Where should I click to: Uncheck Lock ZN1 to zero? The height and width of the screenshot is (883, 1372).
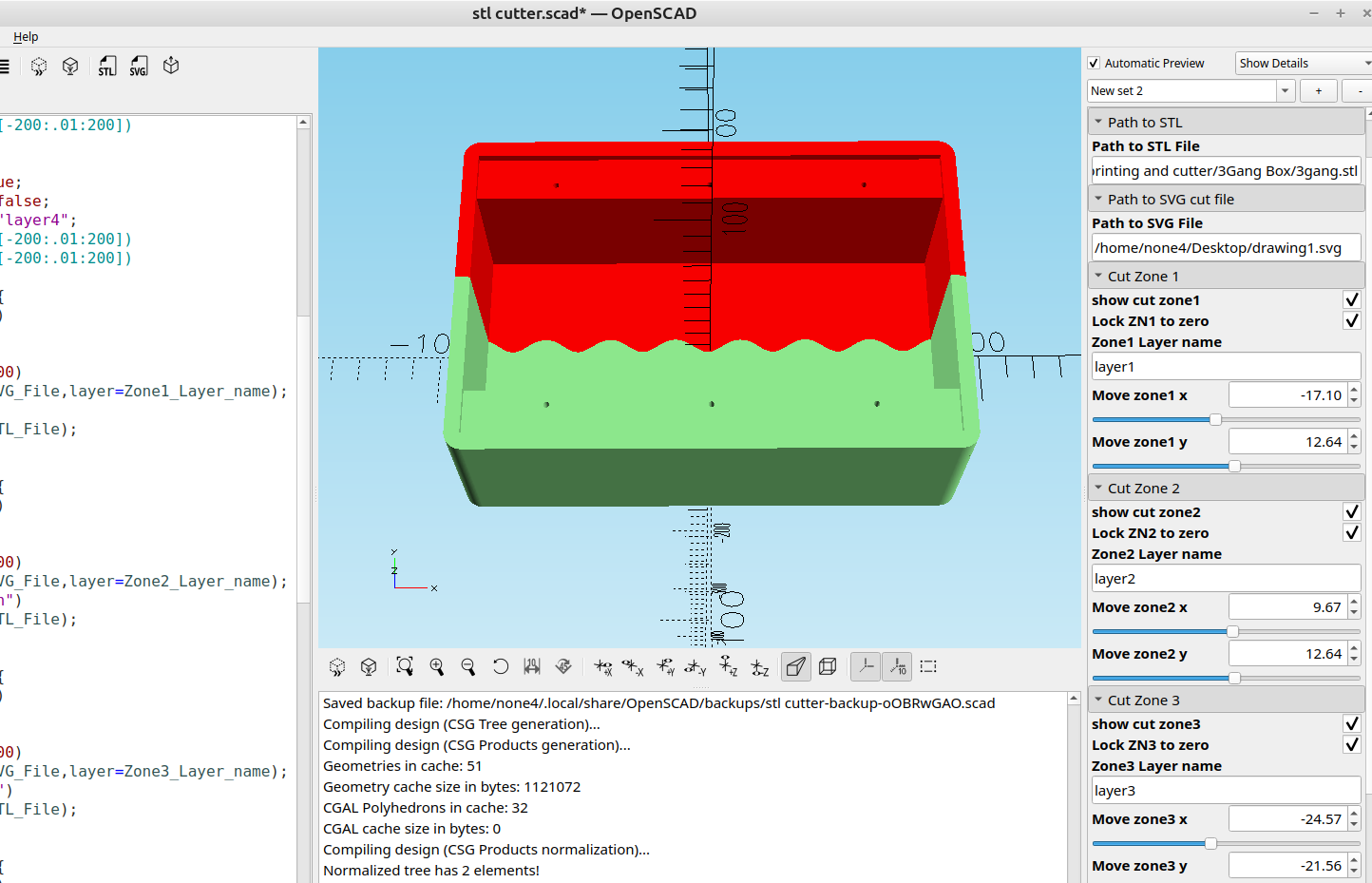(1352, 321)
